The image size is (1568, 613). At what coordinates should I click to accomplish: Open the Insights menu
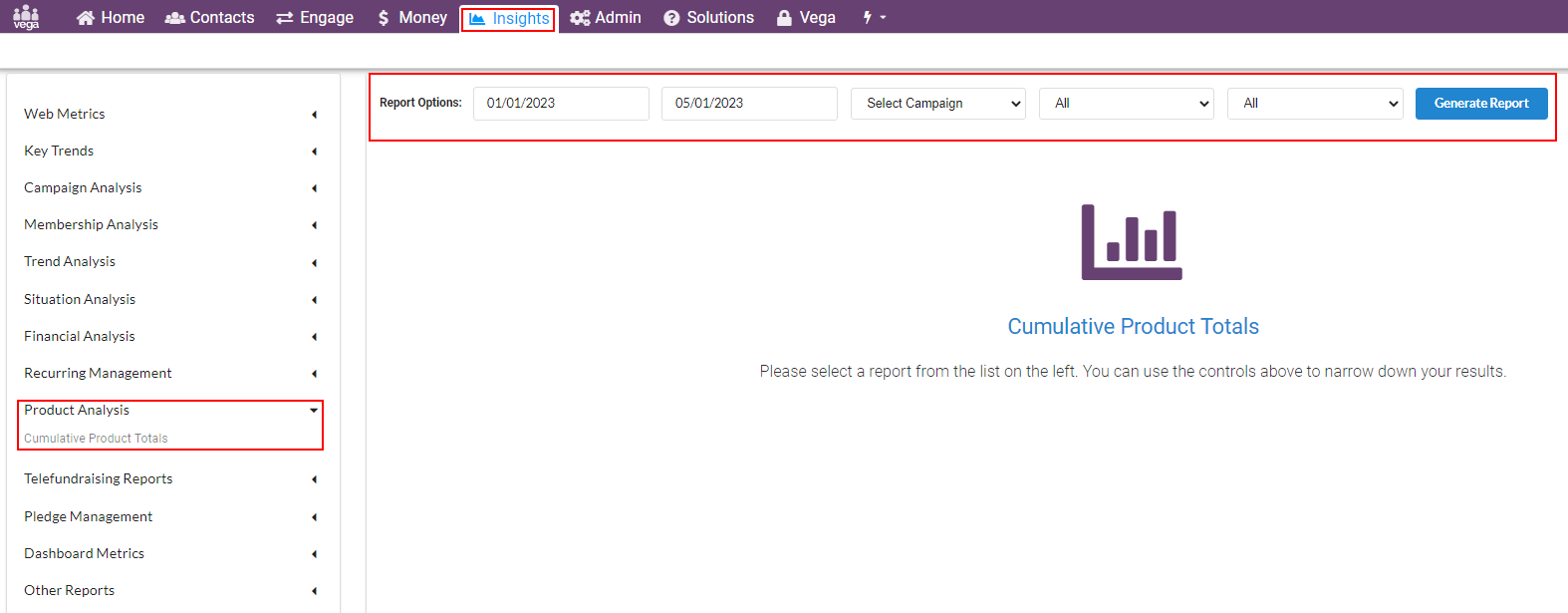click(508, 18)
